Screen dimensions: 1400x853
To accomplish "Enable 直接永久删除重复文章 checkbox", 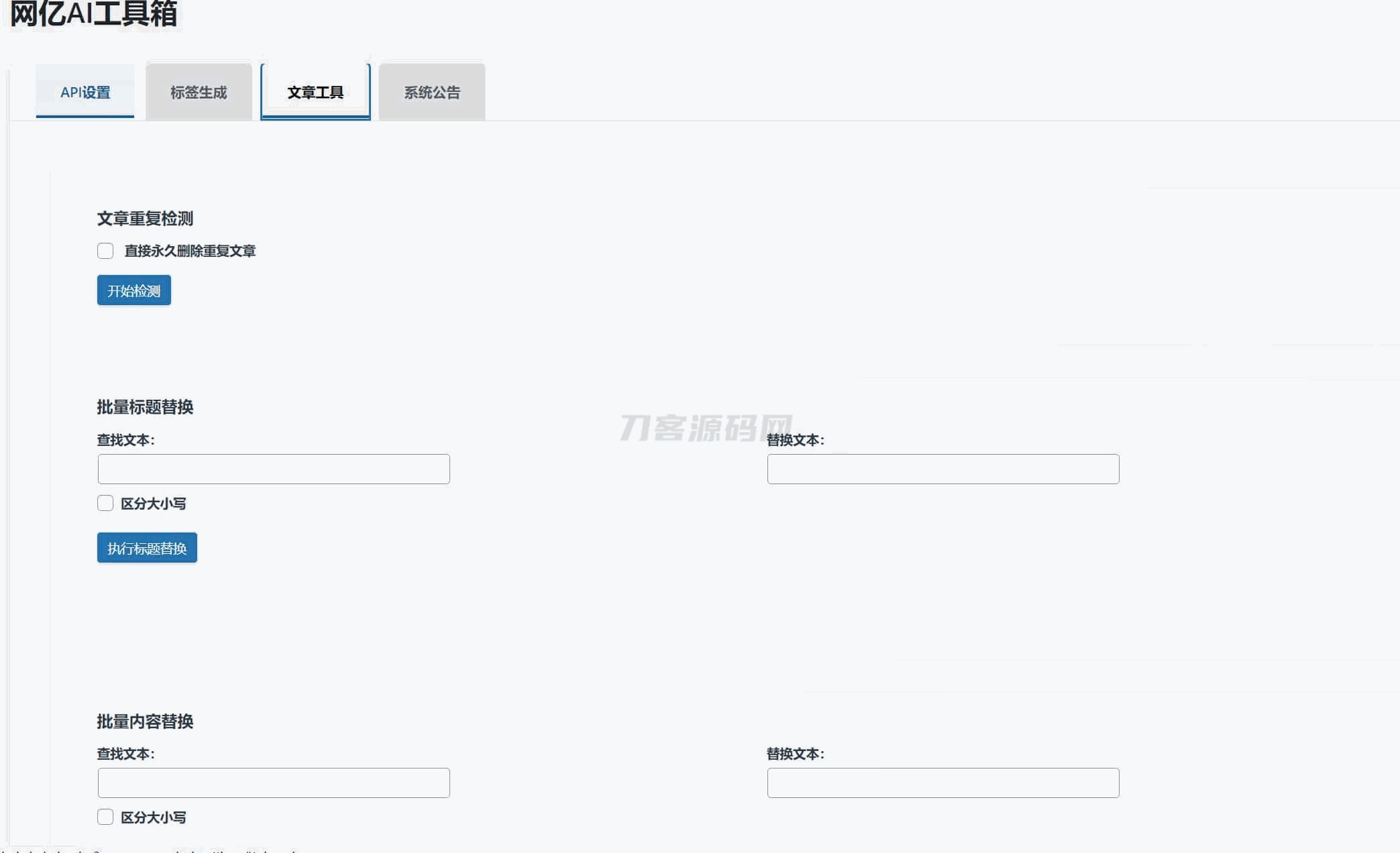I will (x=105, y=251).
